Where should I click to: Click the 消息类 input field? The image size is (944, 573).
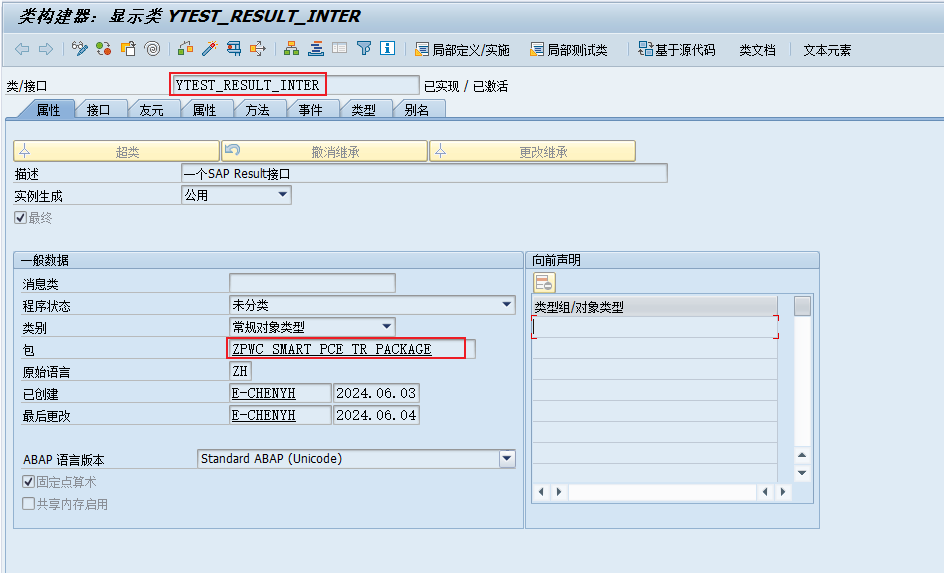(312, 283)
